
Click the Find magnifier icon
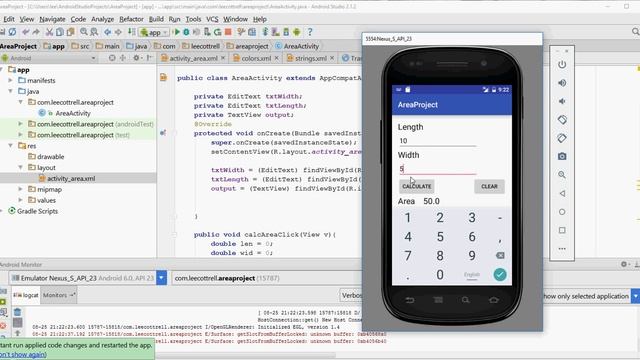(x=84, y=32)
